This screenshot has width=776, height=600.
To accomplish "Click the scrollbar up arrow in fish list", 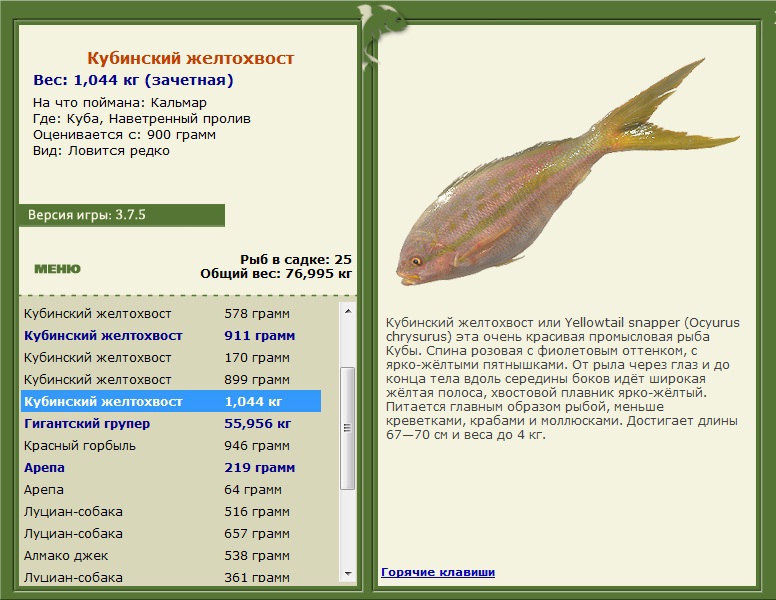I will 348,311.
